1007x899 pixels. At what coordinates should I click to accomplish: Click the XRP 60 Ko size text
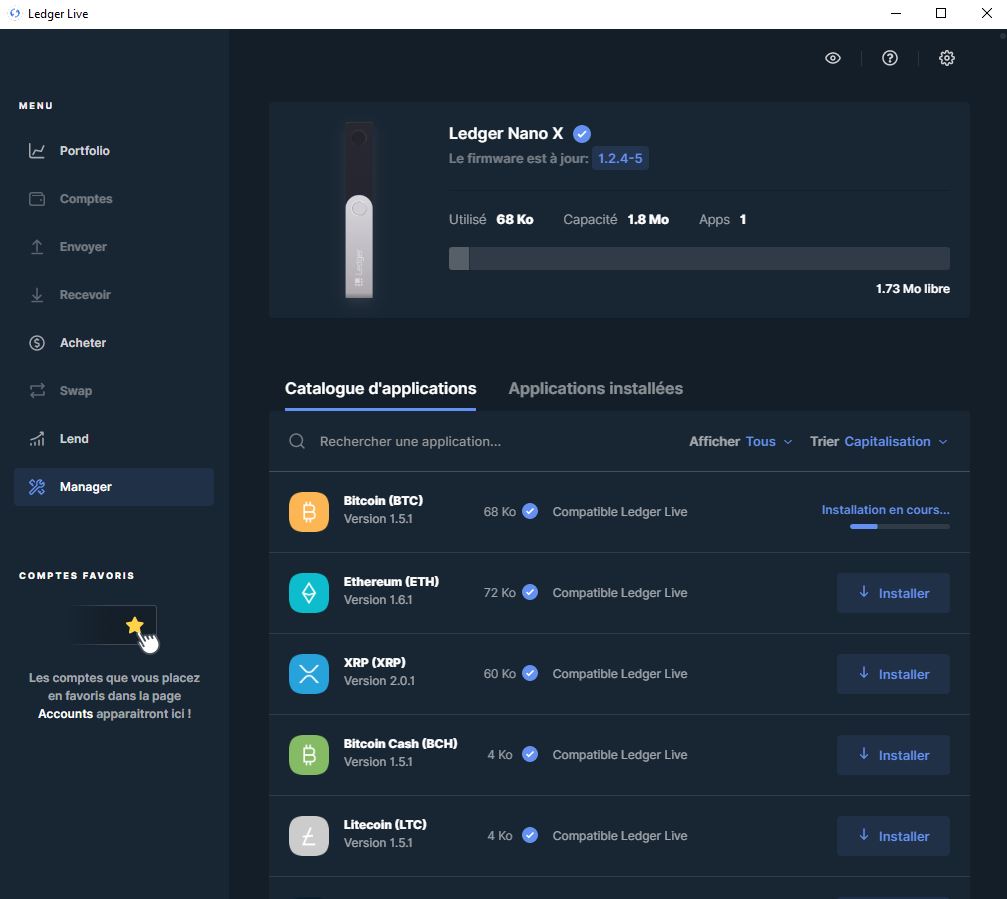pyautogui.click(x=500, y=674)
